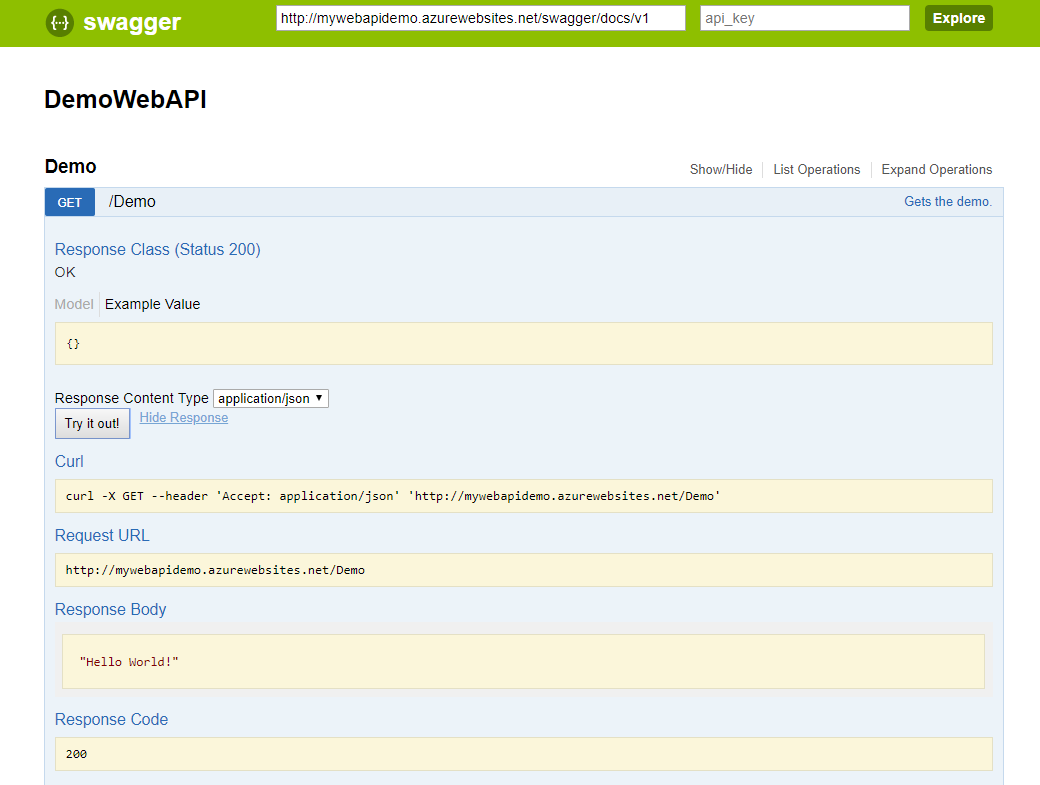Switch to the Model tab
This screenshot has width=1040, height=785.
[74, 304]
